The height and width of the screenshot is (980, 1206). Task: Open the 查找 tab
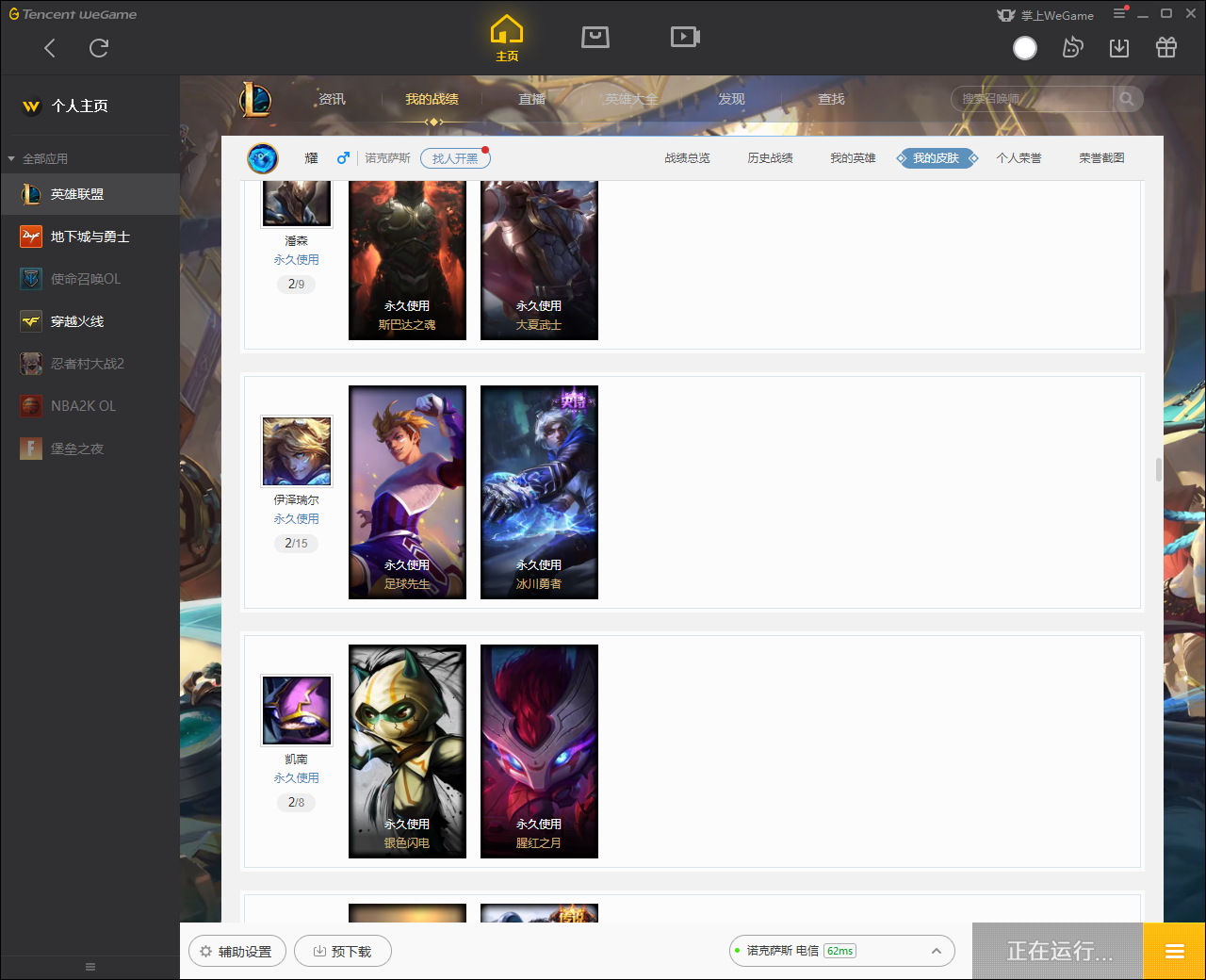[x=831, y=99]
